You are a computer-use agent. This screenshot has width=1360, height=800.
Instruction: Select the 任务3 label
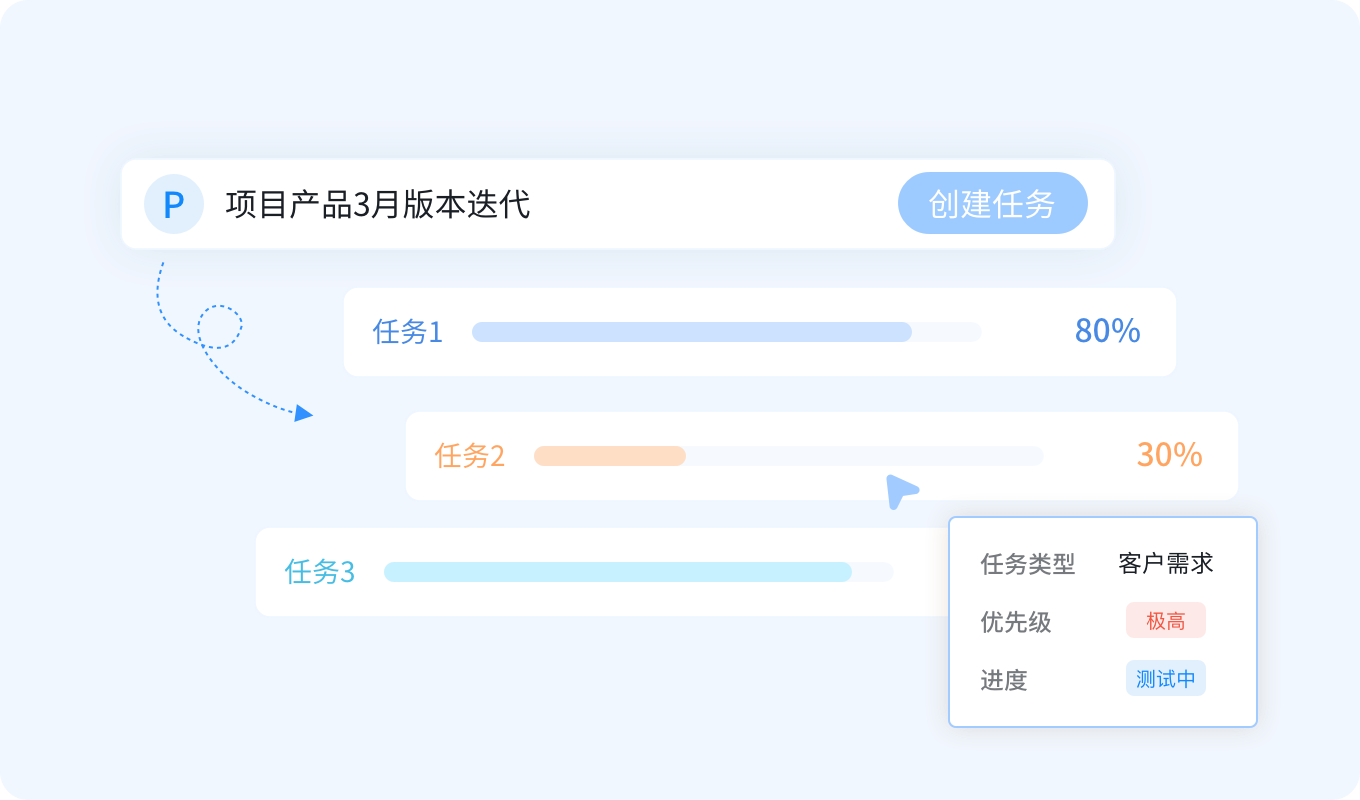click(319, 572)
